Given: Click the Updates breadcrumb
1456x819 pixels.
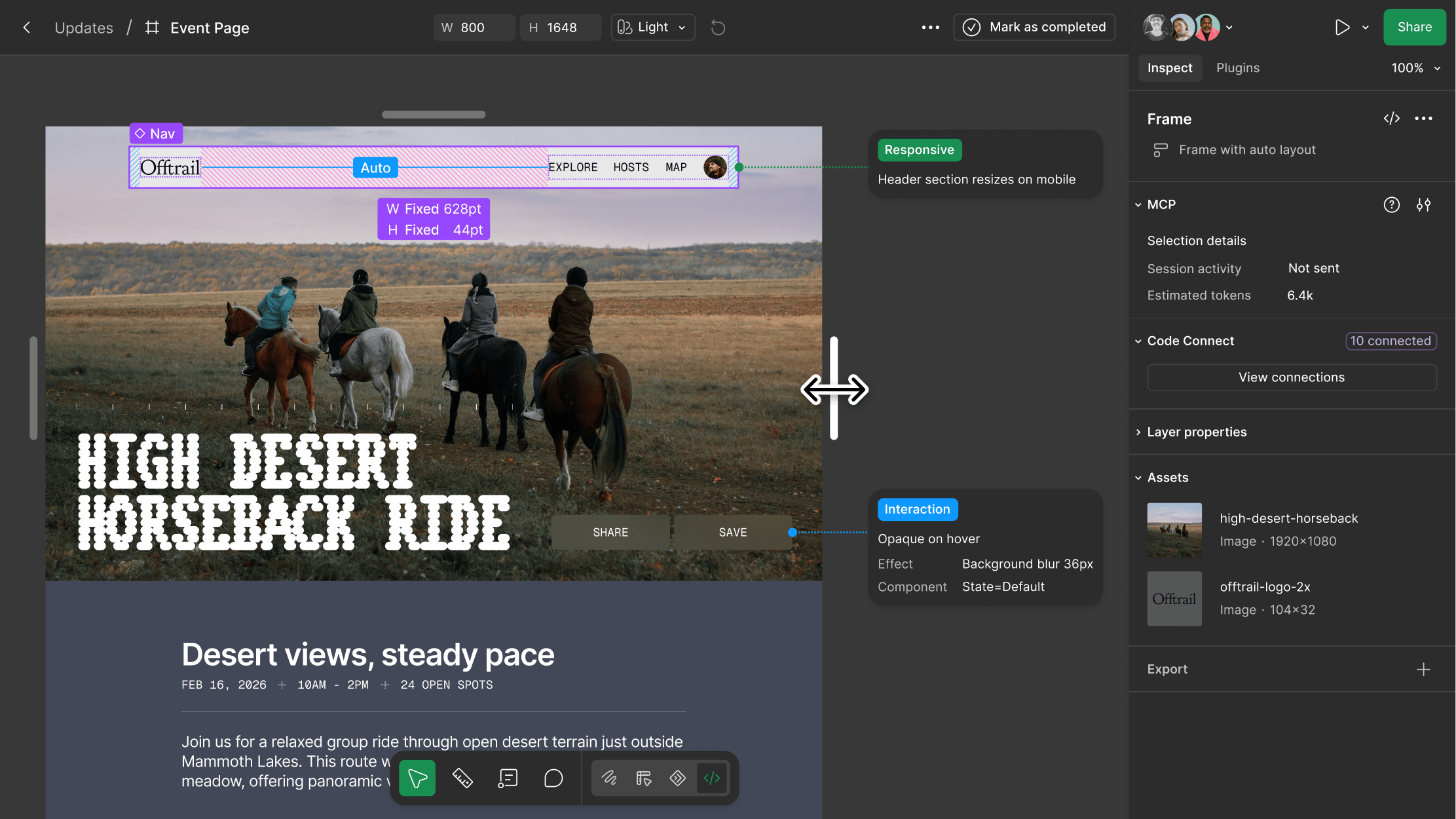Looking at the screenshot, I should pyautogui.click(x=84, y=28).
